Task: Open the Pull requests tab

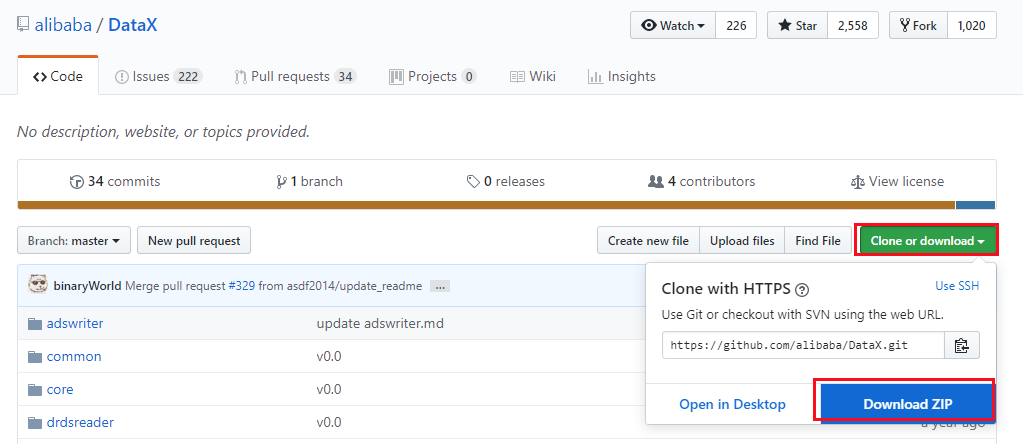Action: (x=295, y=76)
